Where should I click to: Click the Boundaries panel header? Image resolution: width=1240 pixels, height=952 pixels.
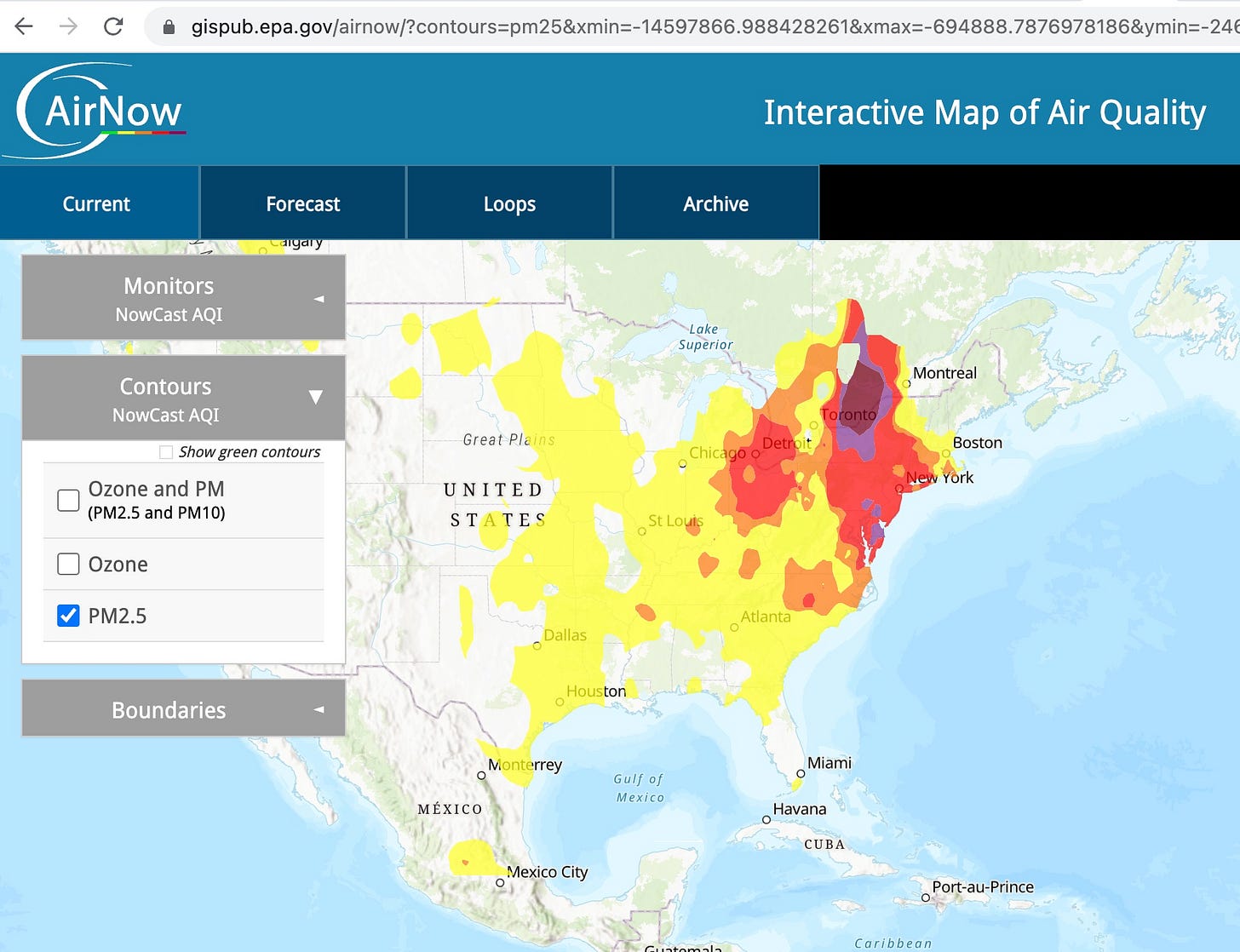[x=183, y=708]
